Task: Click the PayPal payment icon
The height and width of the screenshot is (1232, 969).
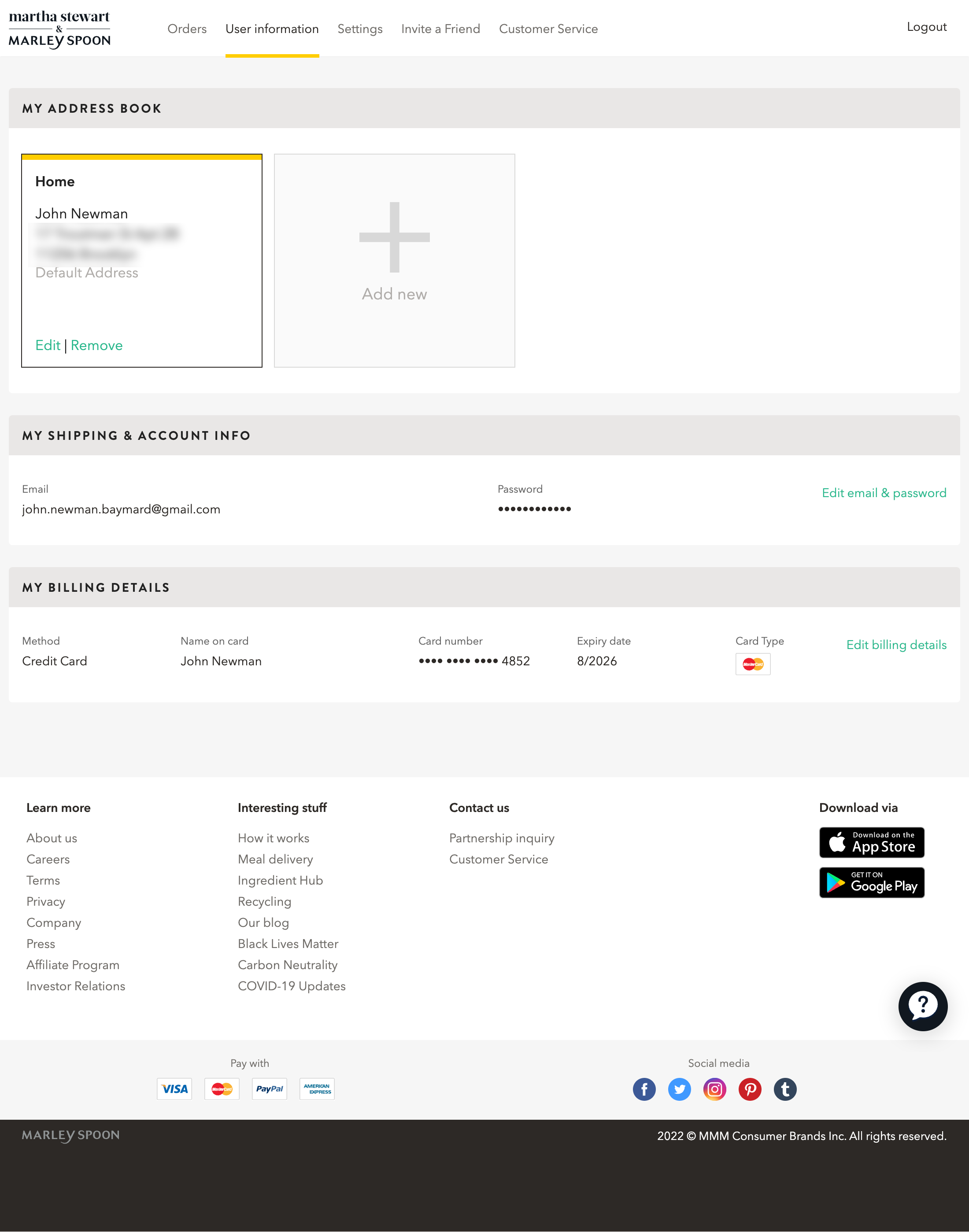Action: click(x=269, y=1088)
